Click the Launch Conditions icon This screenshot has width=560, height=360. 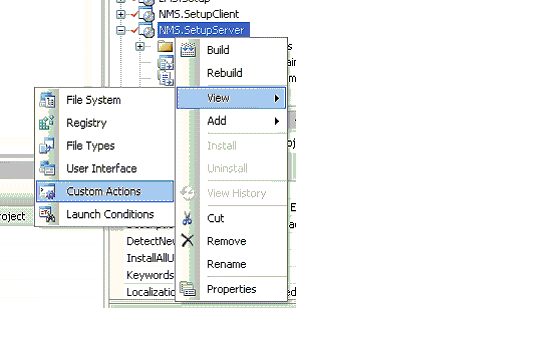pos(47,214)
